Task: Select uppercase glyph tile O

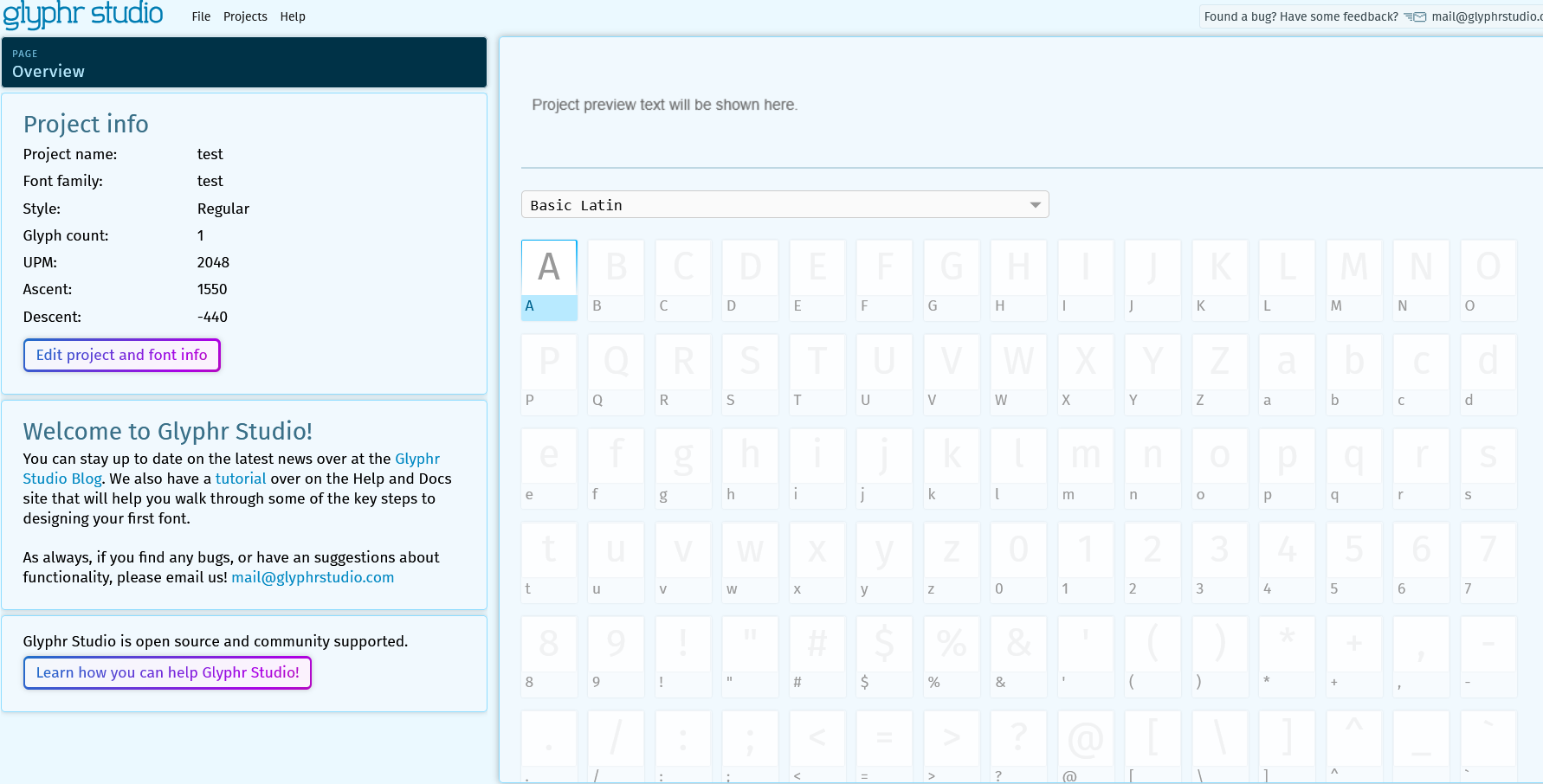Action: click(1488, 280)
